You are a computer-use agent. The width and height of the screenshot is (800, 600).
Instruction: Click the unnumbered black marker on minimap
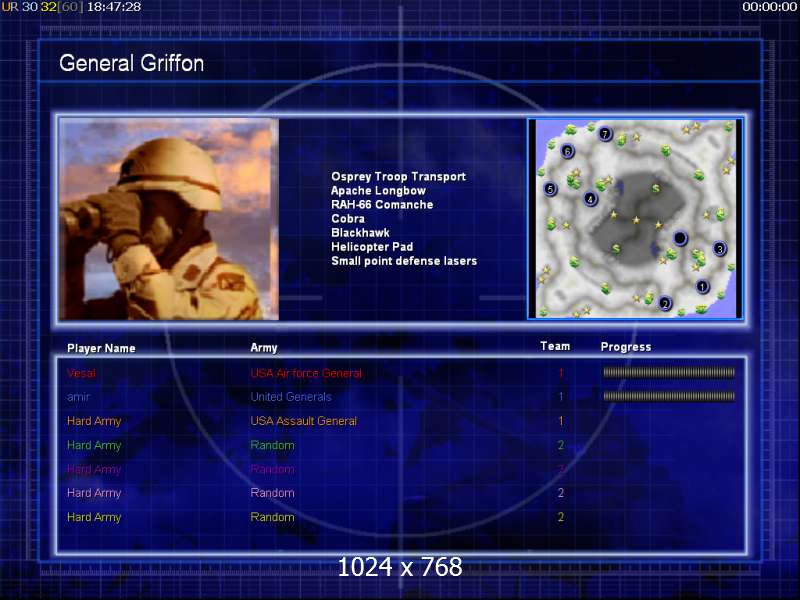point(680,238)
